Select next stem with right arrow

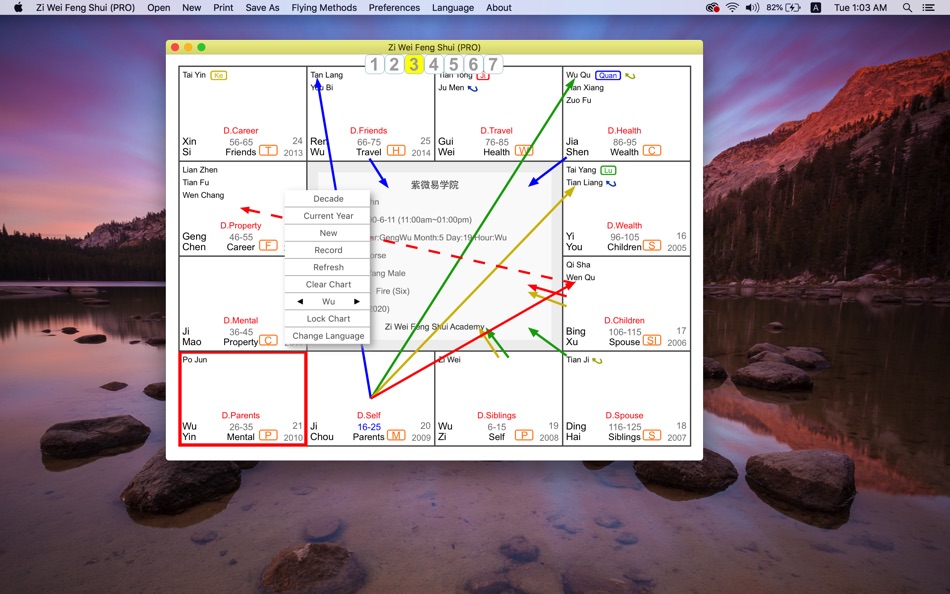click(x=357, y=301)
